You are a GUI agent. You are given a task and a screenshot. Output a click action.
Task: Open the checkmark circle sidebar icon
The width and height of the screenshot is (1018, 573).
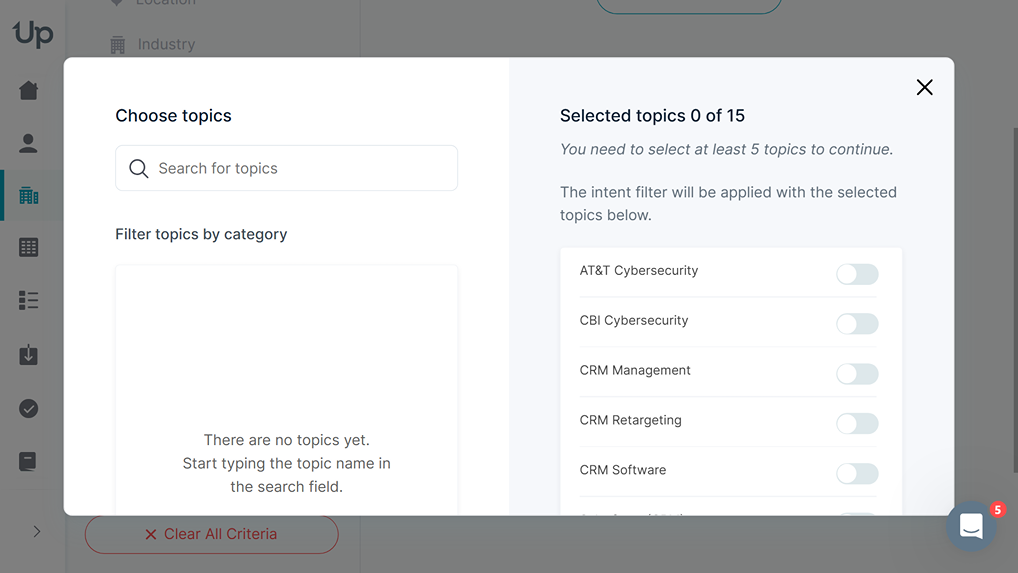[x=29, y=408]
